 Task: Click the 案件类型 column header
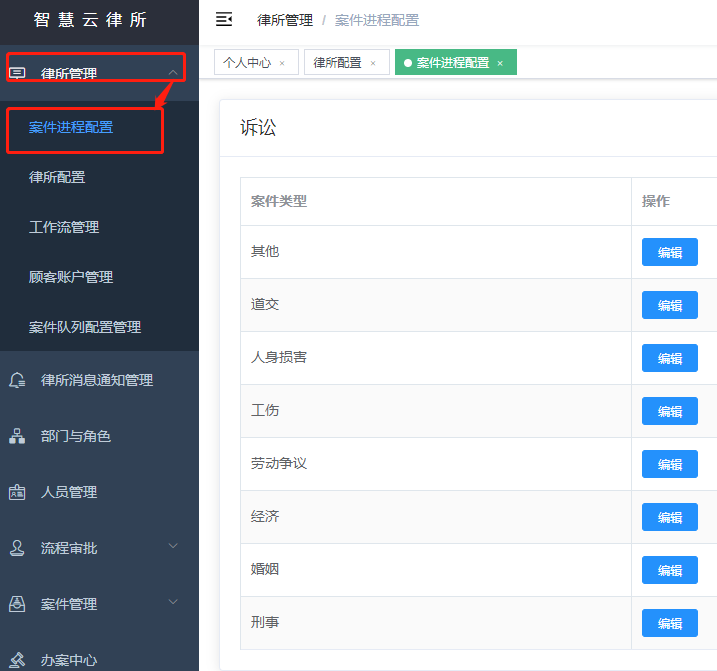tap(279, 201)
